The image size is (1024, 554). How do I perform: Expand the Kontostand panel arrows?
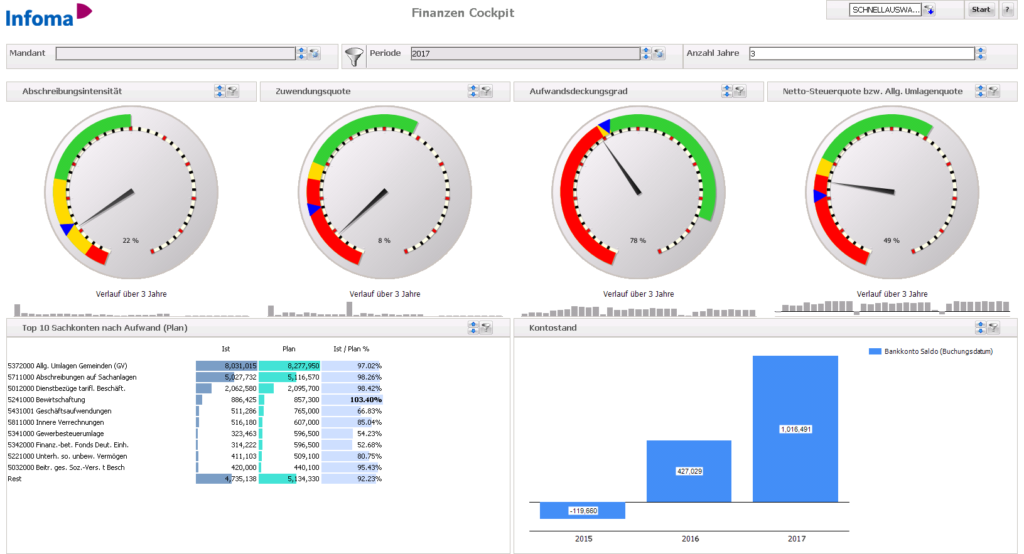982,328
